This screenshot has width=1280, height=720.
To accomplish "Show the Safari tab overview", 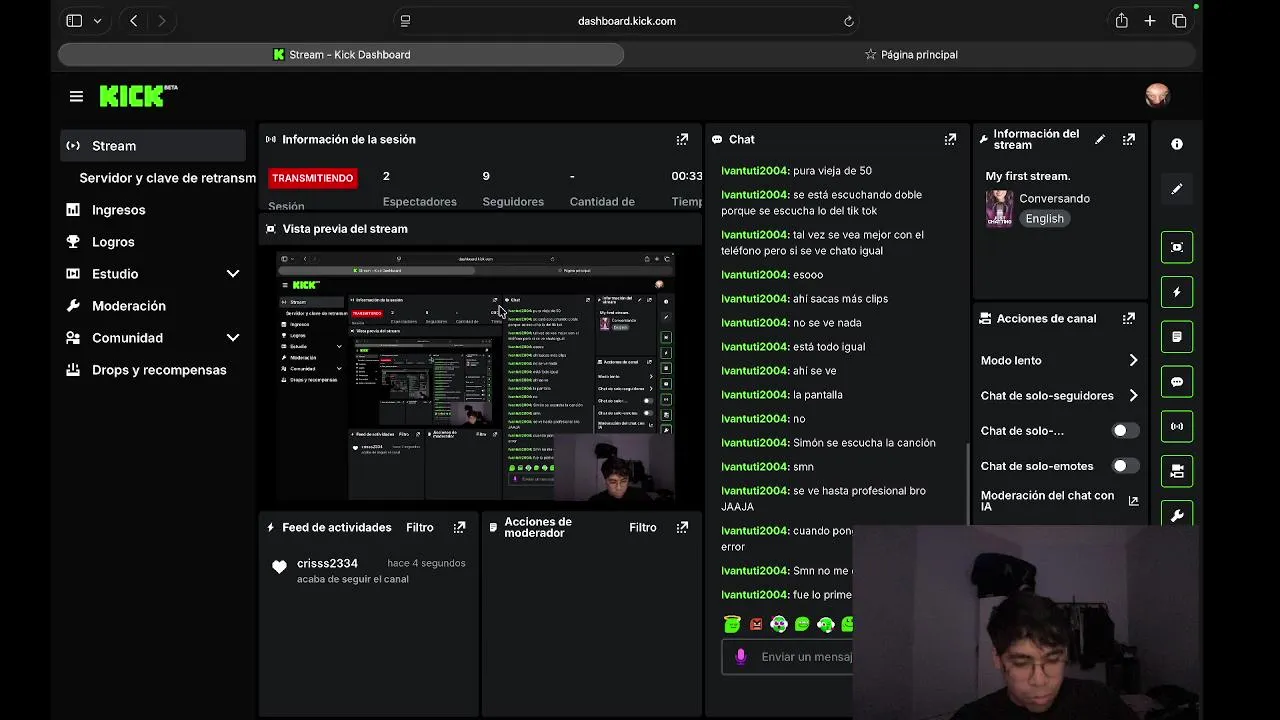I will point(1179,21).
